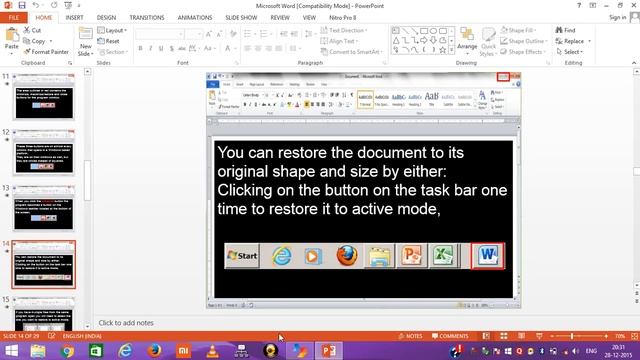This screenshot has height=360, width=640.
Task: Click Normal view icon in status bar
Action: [x=486, y=336]
